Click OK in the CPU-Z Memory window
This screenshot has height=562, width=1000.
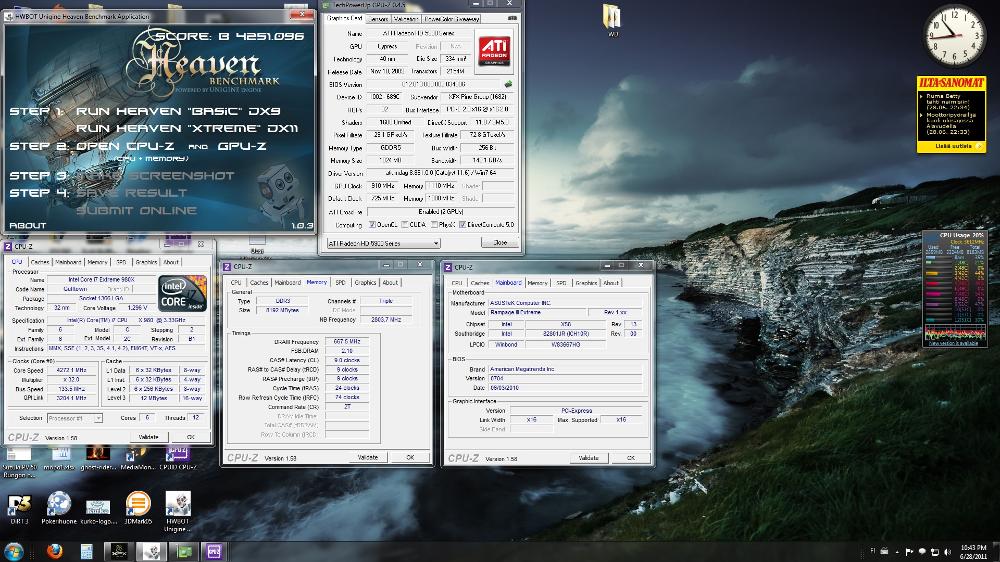point(410,457)
